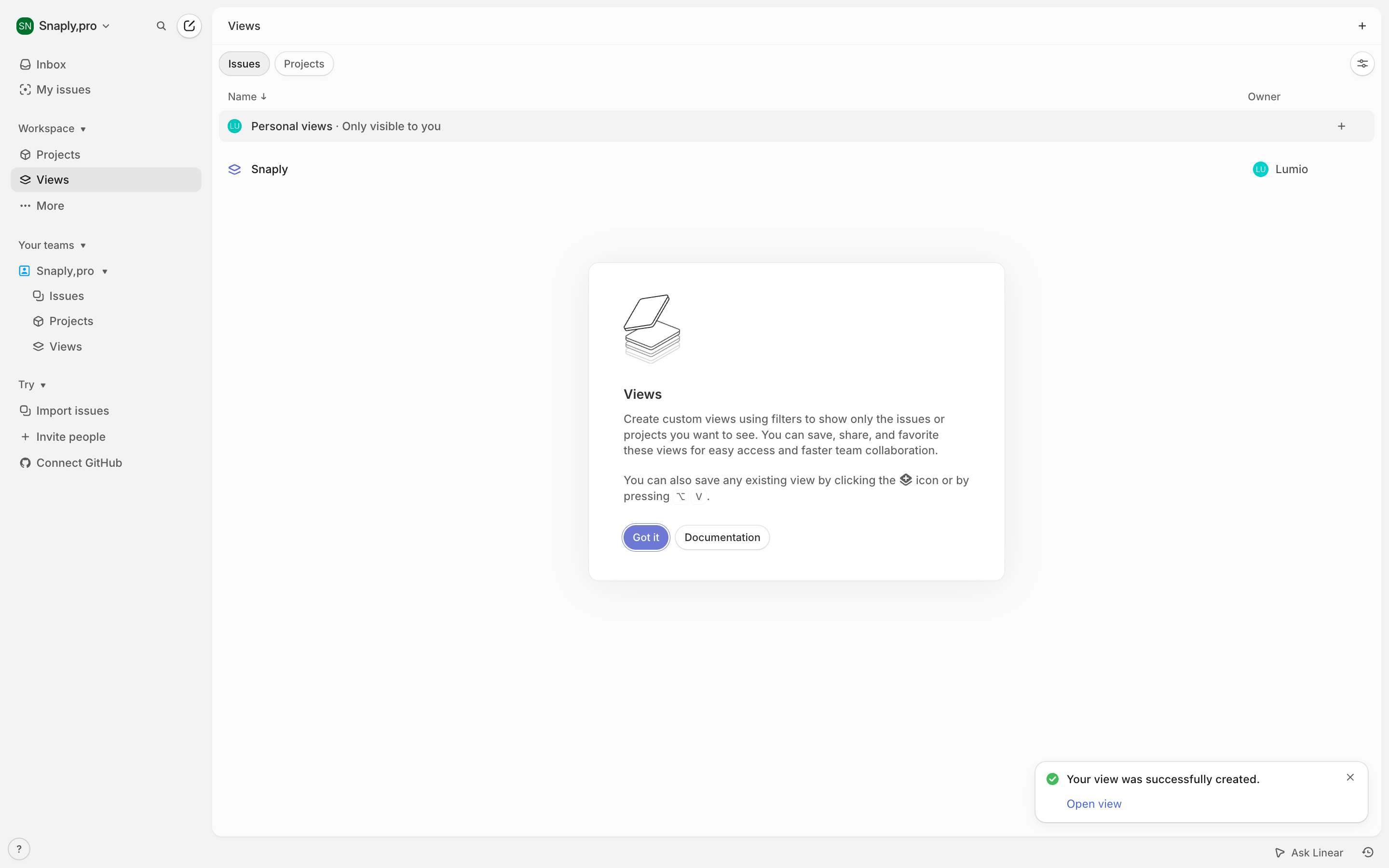Click the My issues target icon
This screenshot has height=868, width=1389.
[x=25, y=90]
